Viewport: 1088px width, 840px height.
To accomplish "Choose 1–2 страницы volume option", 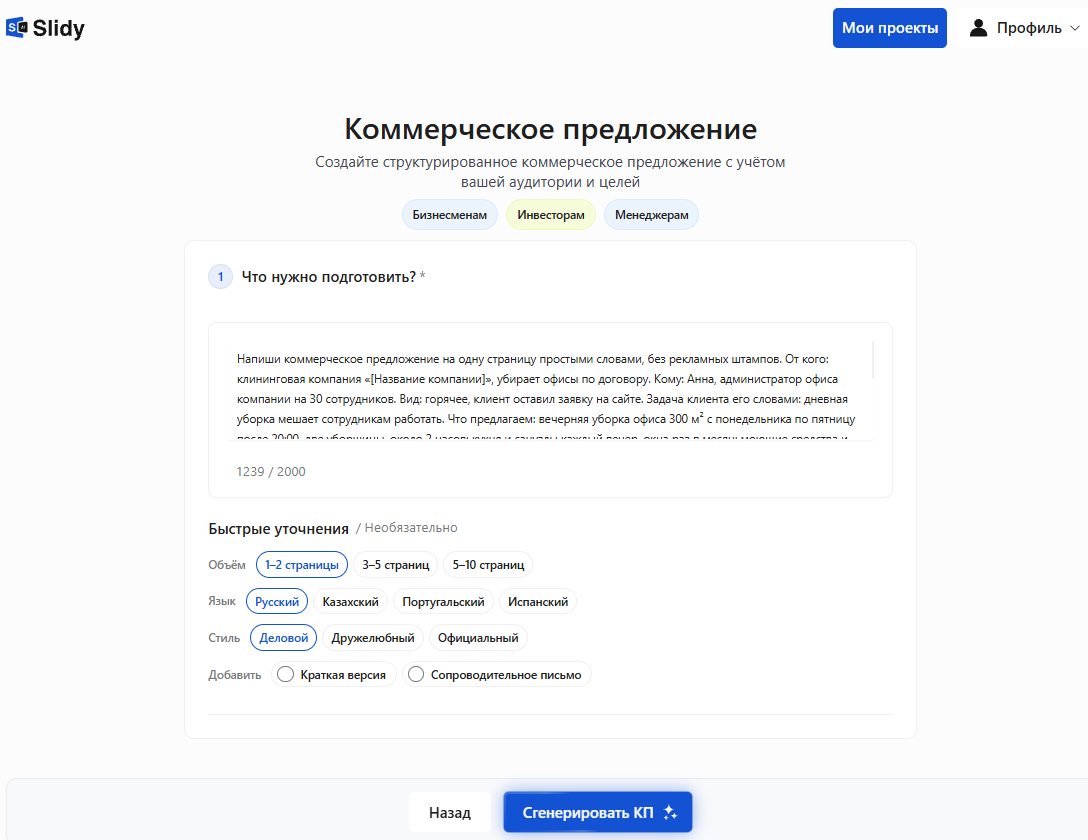I will tap(302, 565).
